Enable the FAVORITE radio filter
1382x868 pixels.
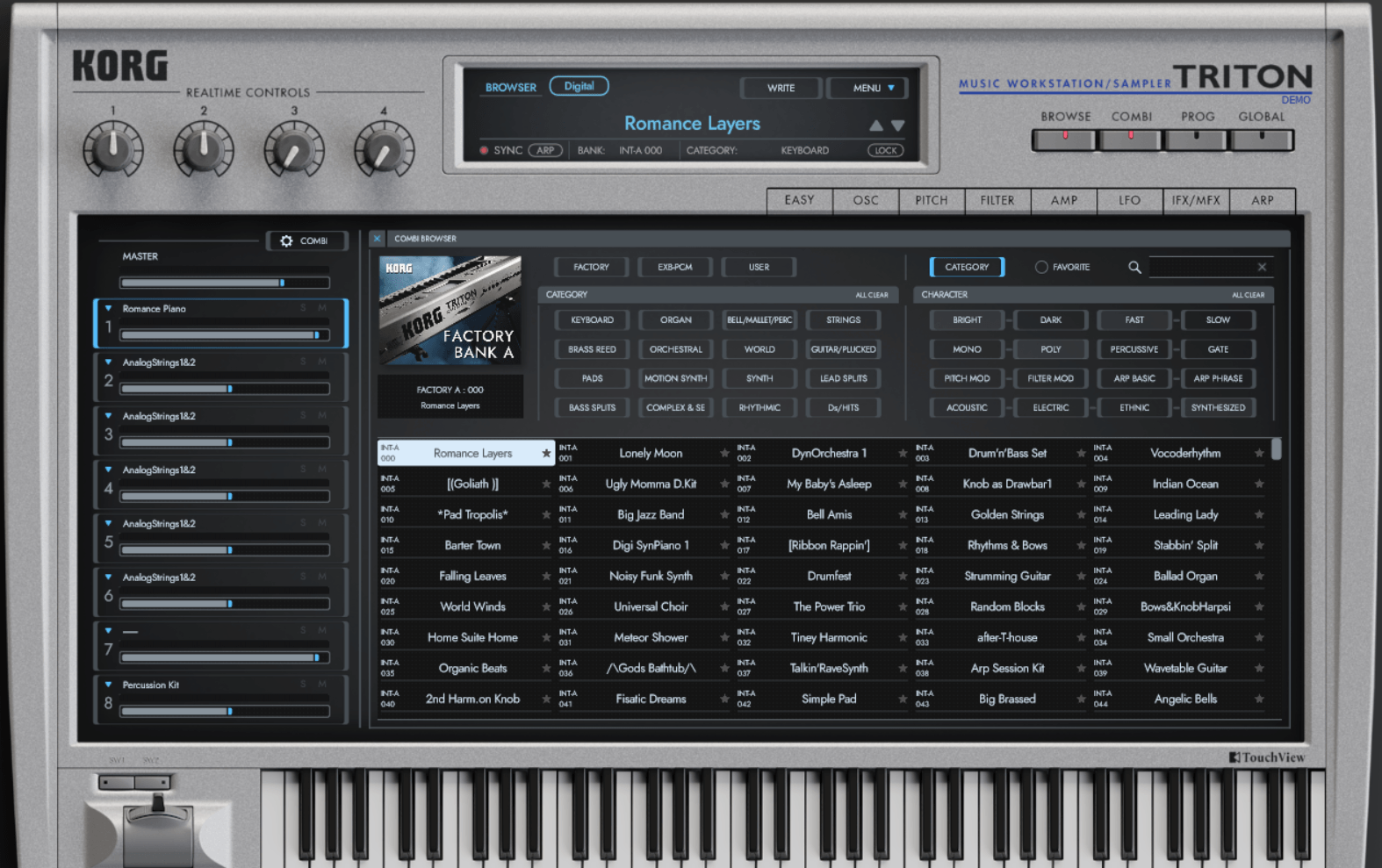[1041, 267]
